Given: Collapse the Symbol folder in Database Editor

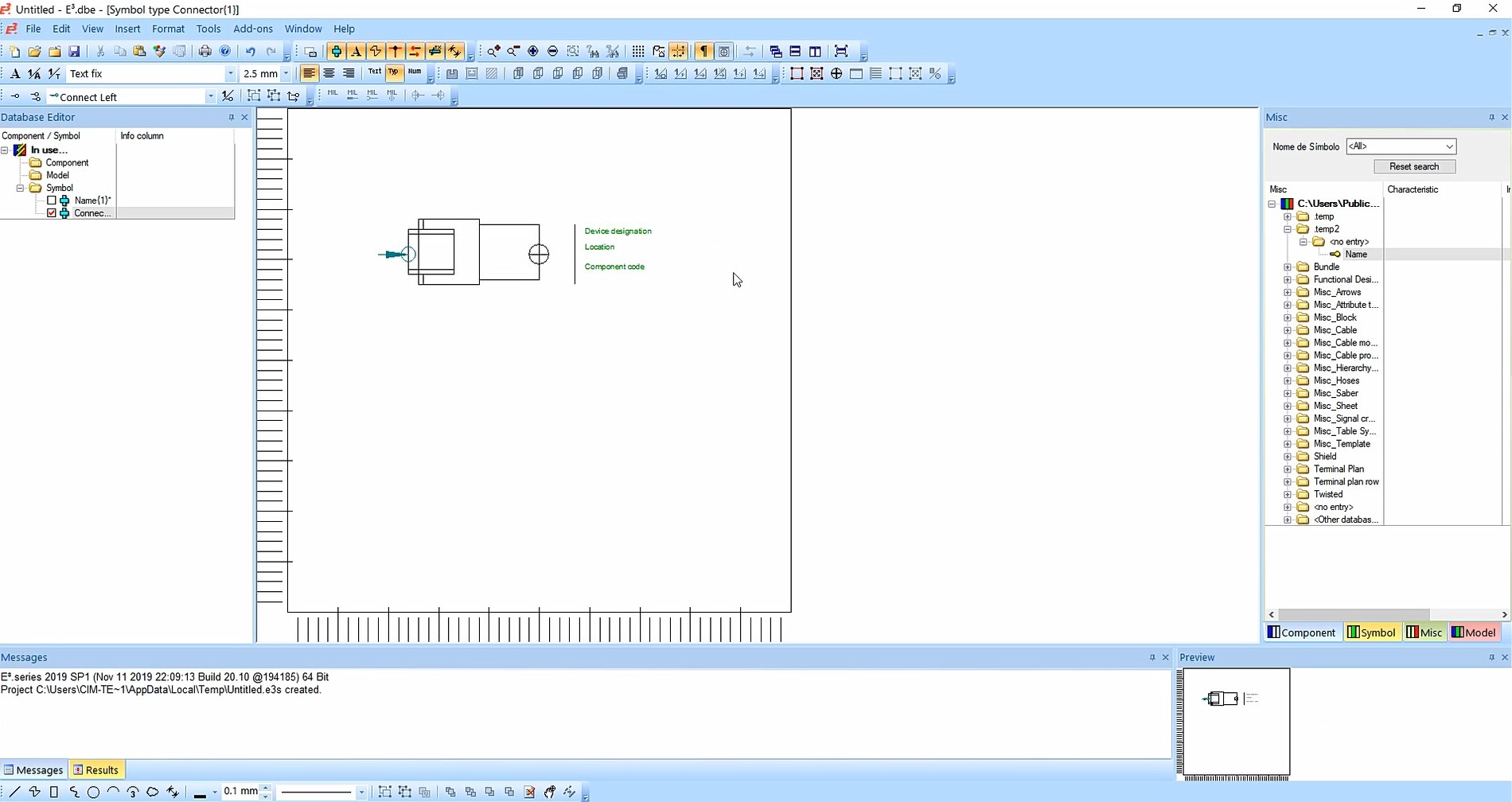Looking at the screenshot, I should click(x=21, y=188).
